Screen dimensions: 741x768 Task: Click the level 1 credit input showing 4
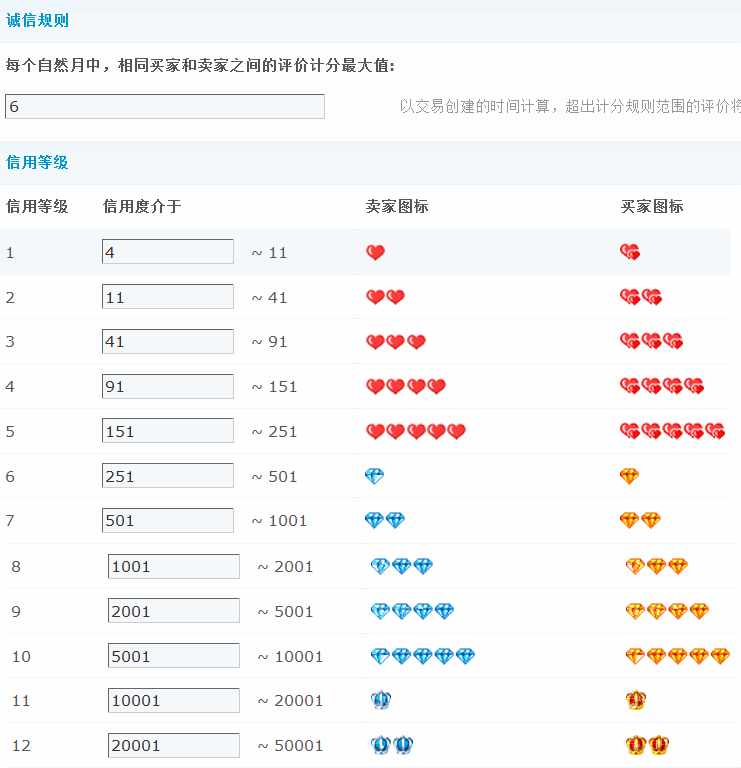pos(168,252)
